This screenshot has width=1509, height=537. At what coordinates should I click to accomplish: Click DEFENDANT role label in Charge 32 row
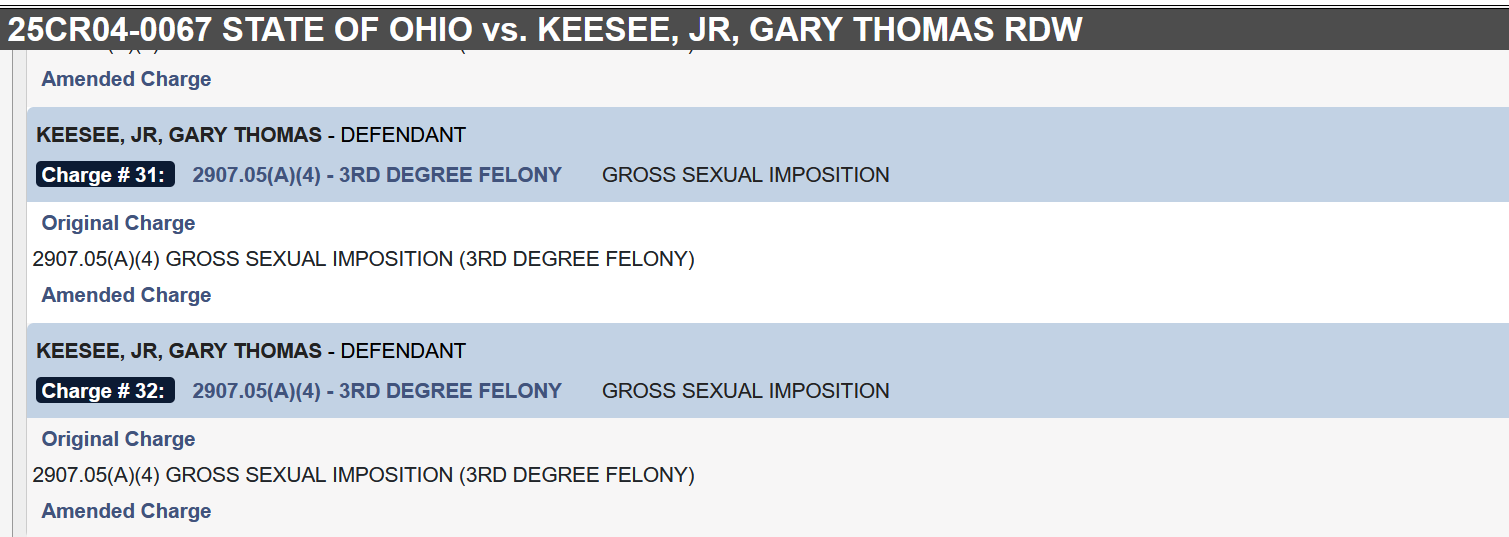[403, 351]
